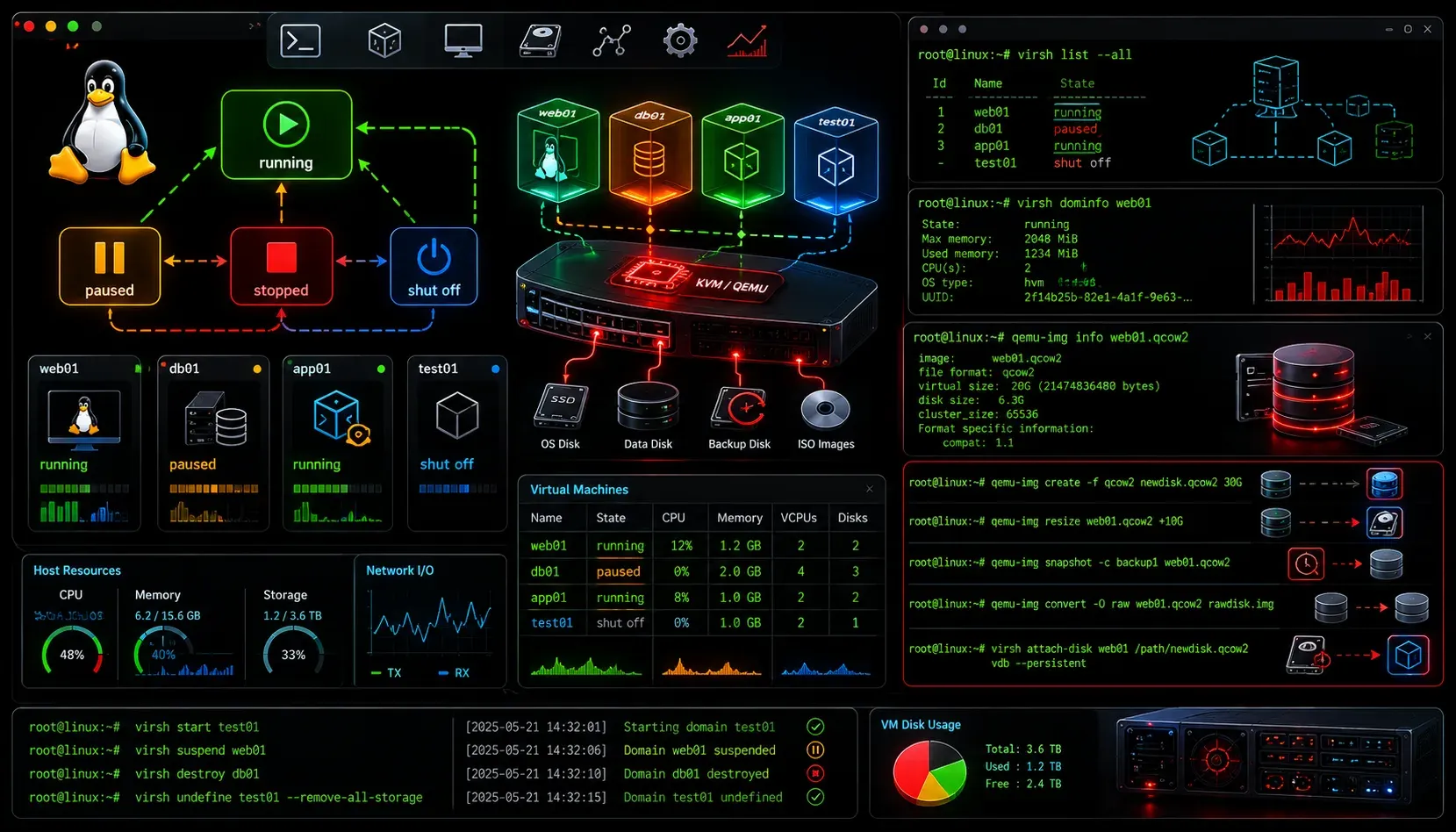
Task: Select the Backup Disk icon
Action: point(739,408)
